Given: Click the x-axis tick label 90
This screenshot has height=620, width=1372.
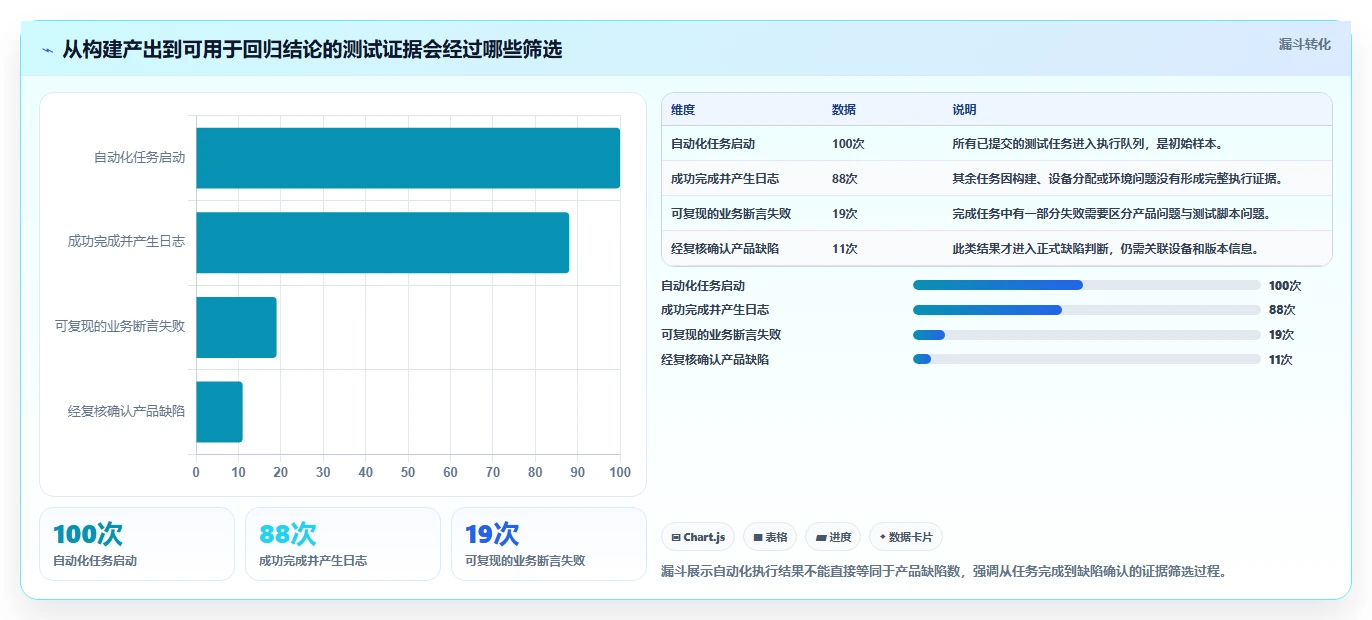Looking at the screenshot, I should [x=578, y=472].
